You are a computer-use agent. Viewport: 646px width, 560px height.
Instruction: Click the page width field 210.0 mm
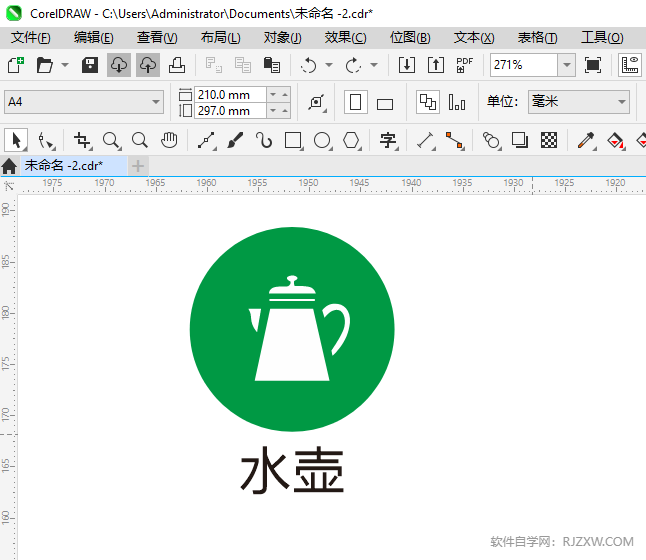tap(230, 95)
